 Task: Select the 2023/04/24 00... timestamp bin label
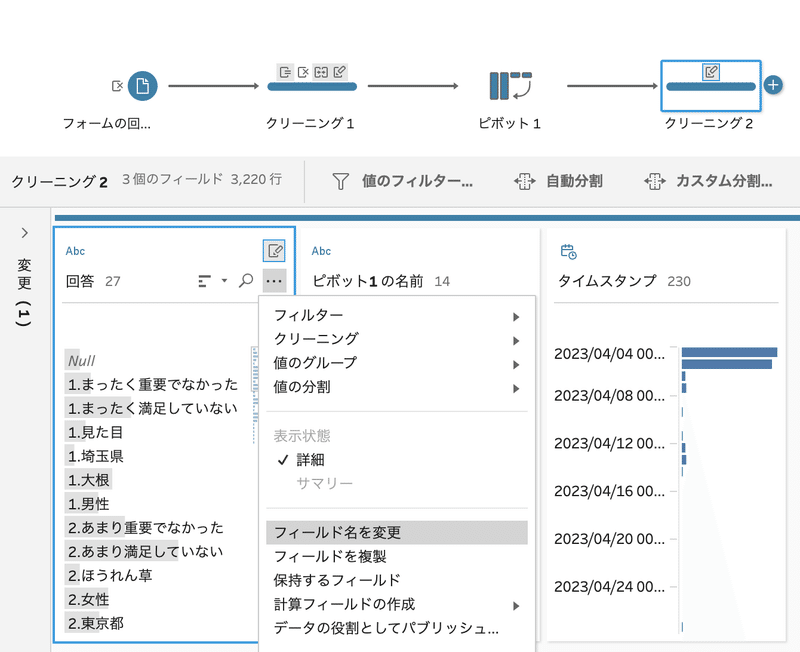coord(609,587)
